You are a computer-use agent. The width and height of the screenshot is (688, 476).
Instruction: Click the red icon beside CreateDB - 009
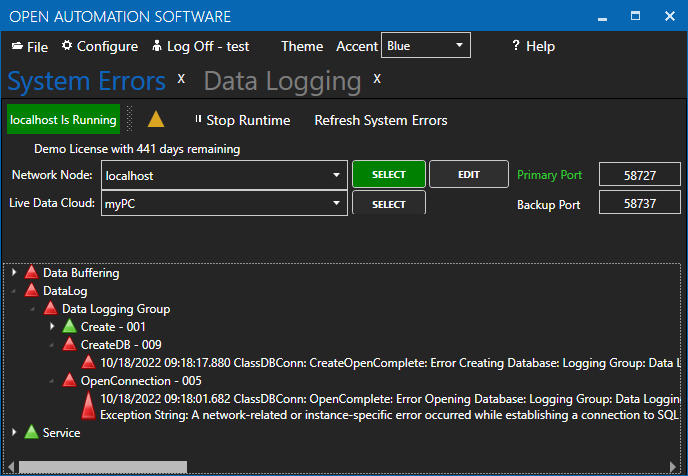click(69, 345)
